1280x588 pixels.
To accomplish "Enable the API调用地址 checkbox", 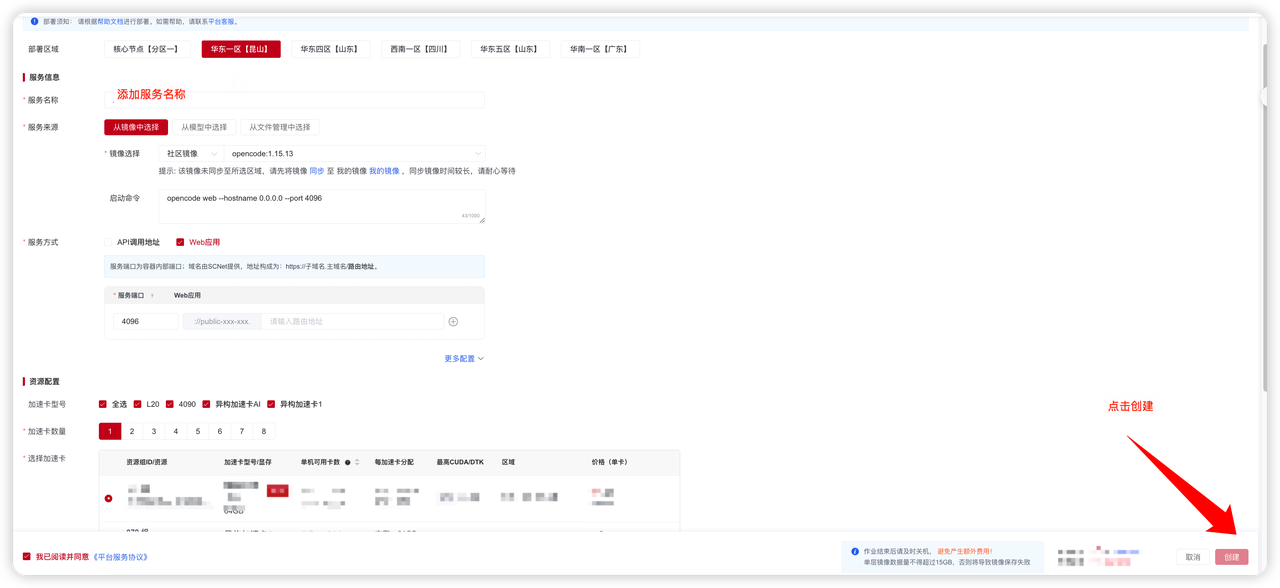I will click(108, 242).
